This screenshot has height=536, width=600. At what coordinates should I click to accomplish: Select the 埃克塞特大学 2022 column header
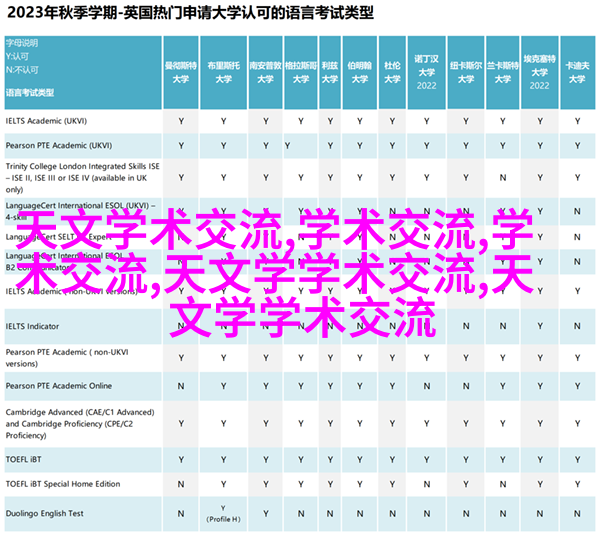click(540, 72)
